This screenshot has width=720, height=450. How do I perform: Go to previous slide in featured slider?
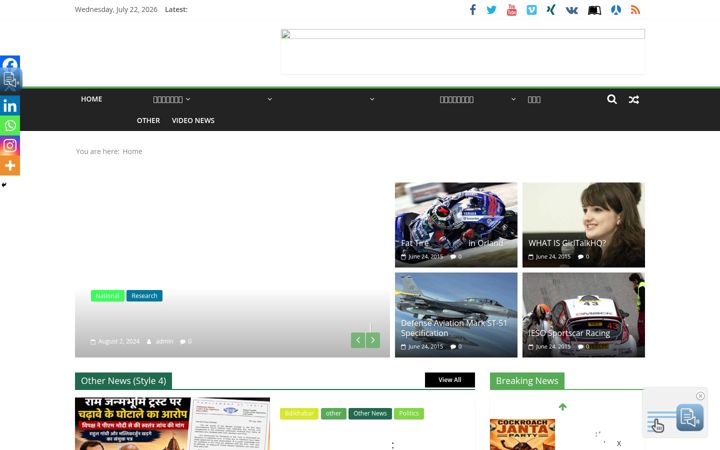coord(358,340)
